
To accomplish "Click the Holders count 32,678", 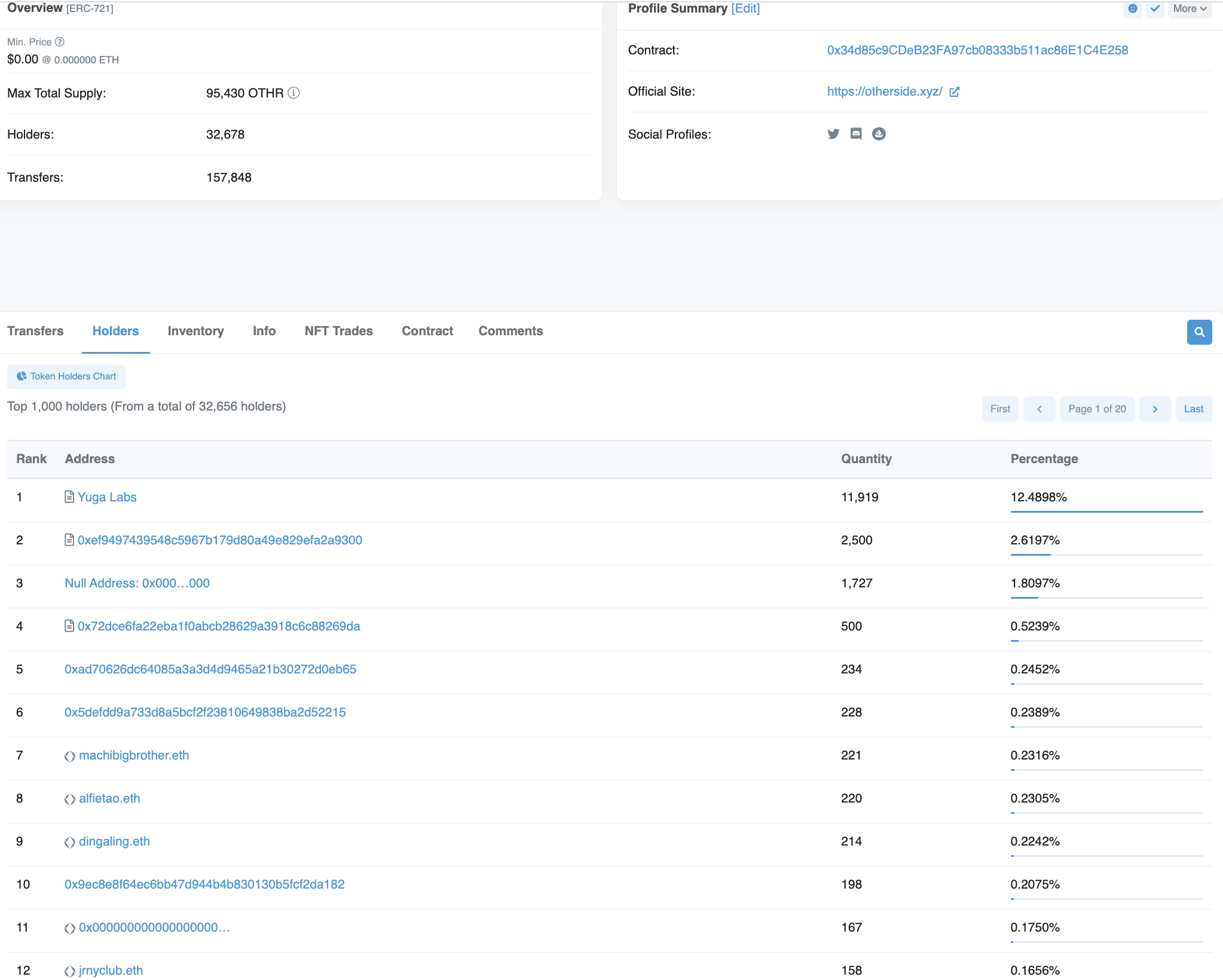I will [225, 134].
